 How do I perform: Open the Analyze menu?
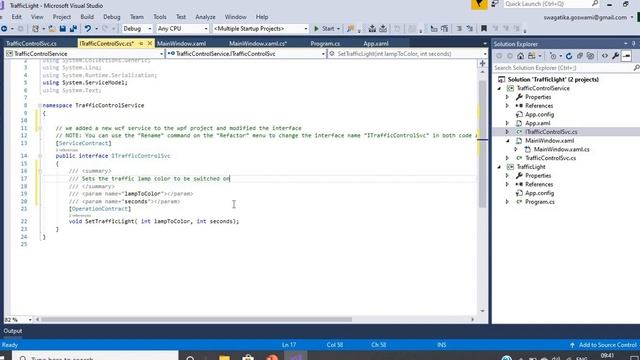(205, 17)
